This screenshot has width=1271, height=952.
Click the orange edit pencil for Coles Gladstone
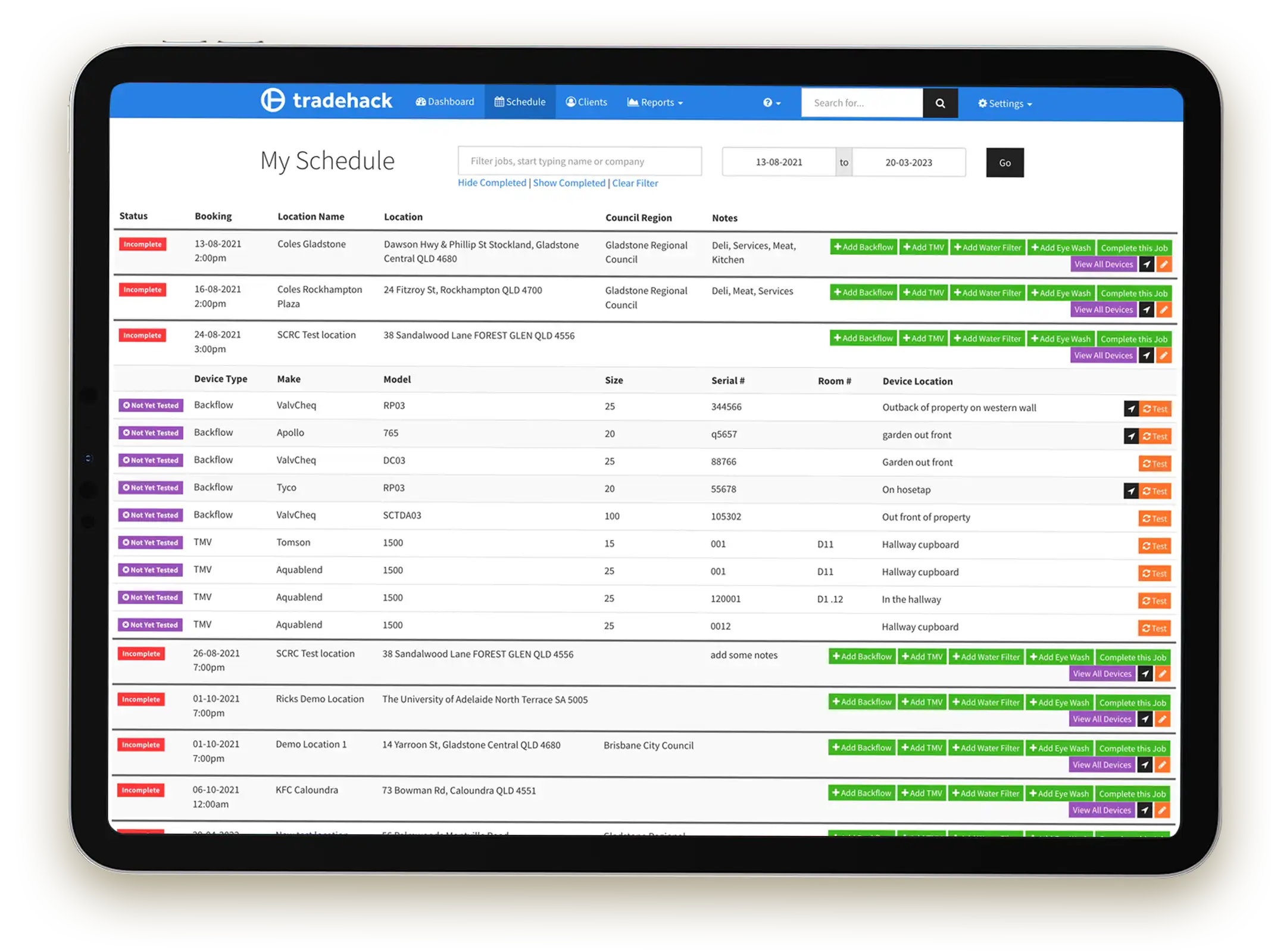1164,264
